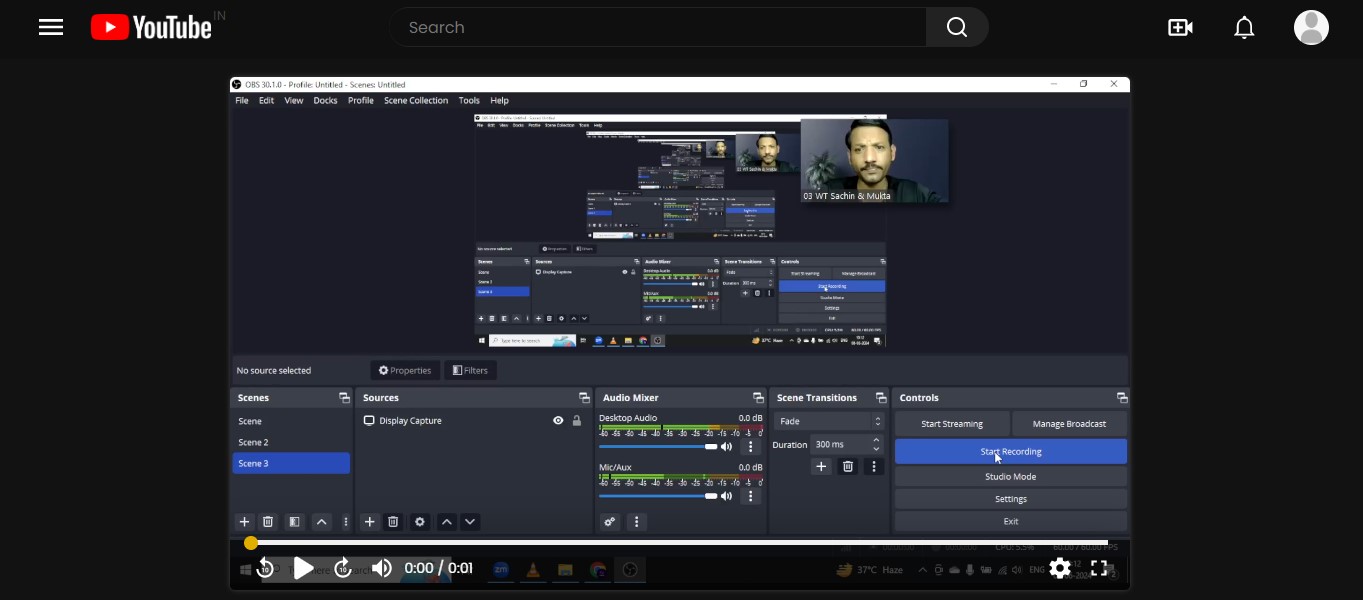Enable Studio Mode button

[x=1011, y=477]
